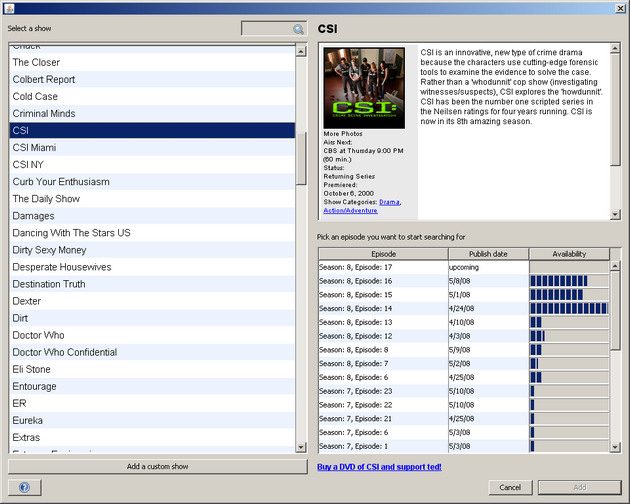Click the show search input field
The height and width of the screenshot is (504, 630).
pyautogui.click(x=274, y=29)
